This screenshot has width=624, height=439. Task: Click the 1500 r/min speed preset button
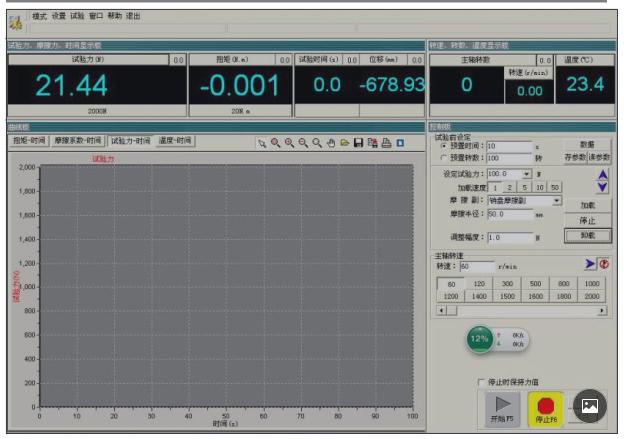pos(507,296)
